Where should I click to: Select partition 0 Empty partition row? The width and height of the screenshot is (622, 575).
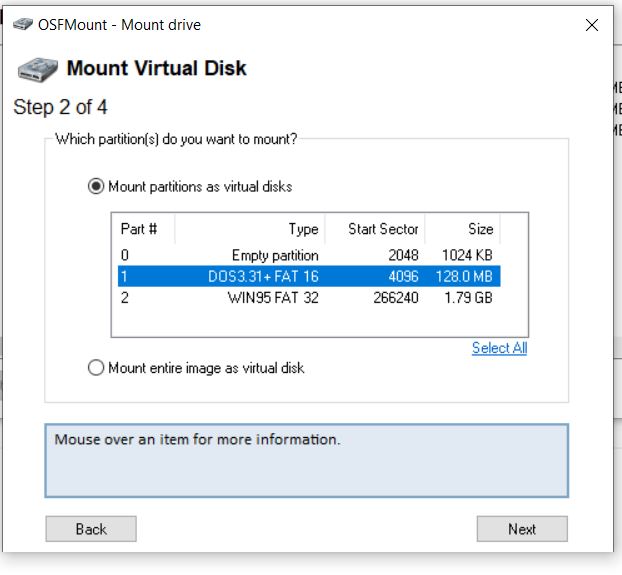309,255
